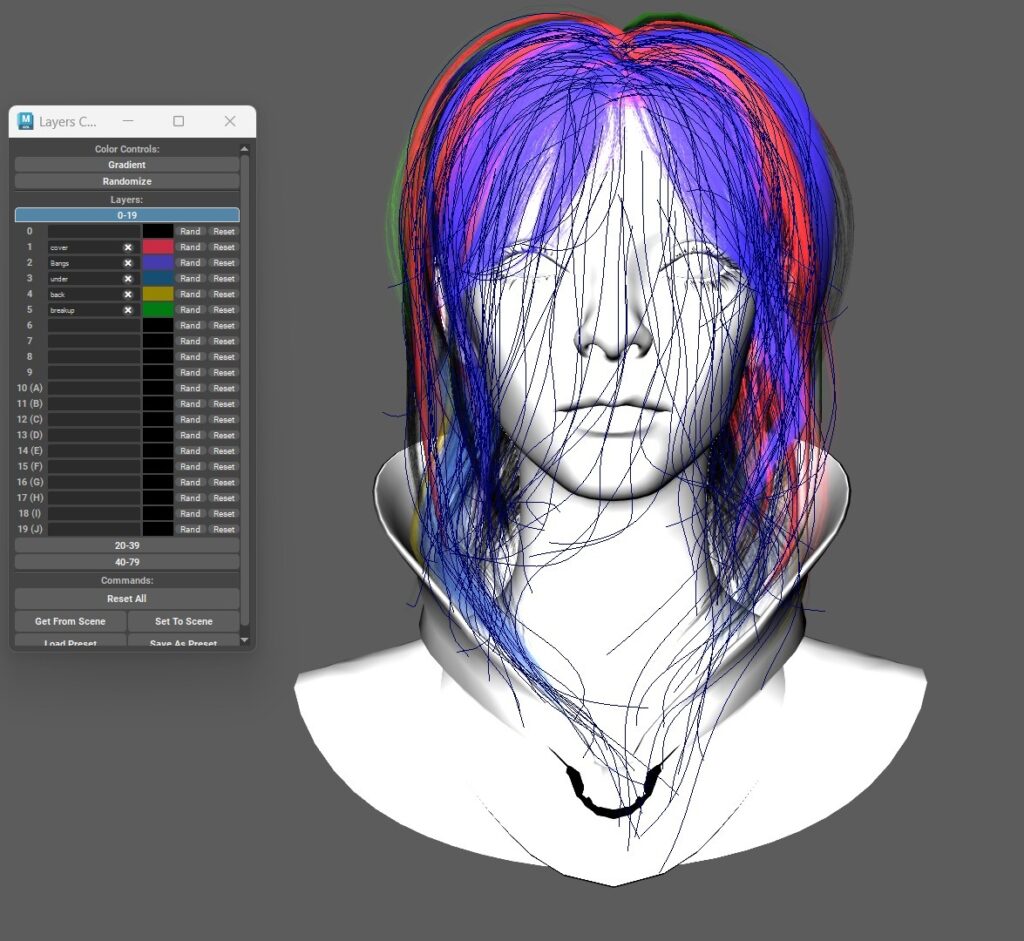Clear the "under" layer name using its X icon
The height and width of the screenshot is (941, 1024).
pos(127,278)
